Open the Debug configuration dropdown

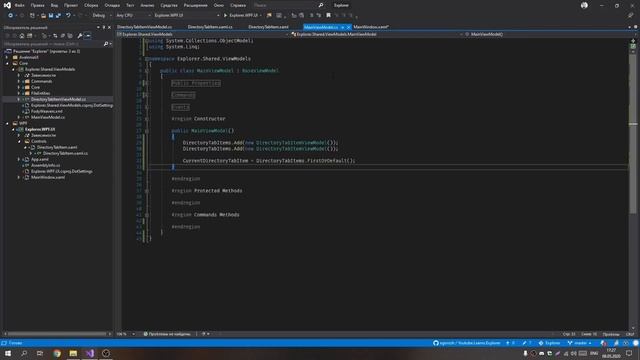tap(102, 16)
